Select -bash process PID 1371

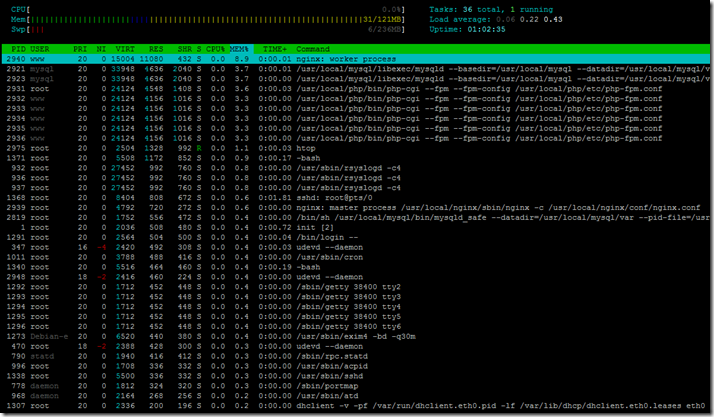(x=356, y=158)
